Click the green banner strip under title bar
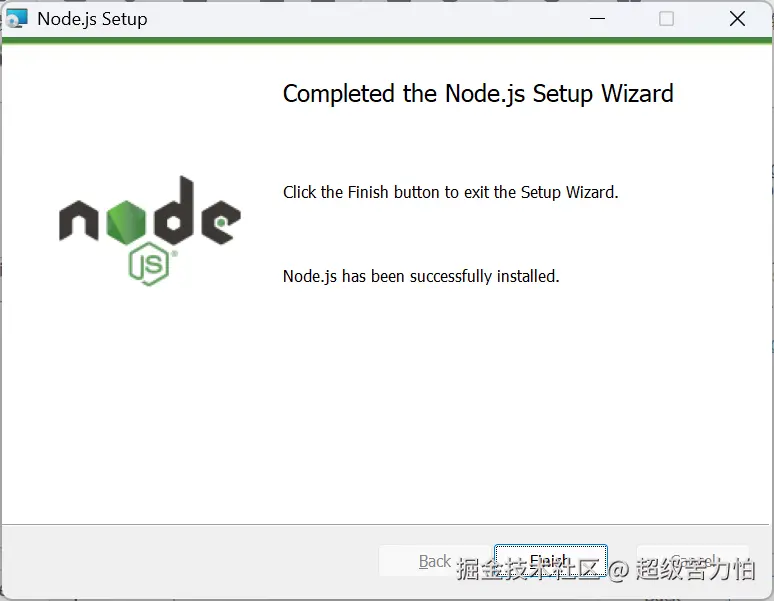The height and width of the screenshot is (601, 774). 387,41
